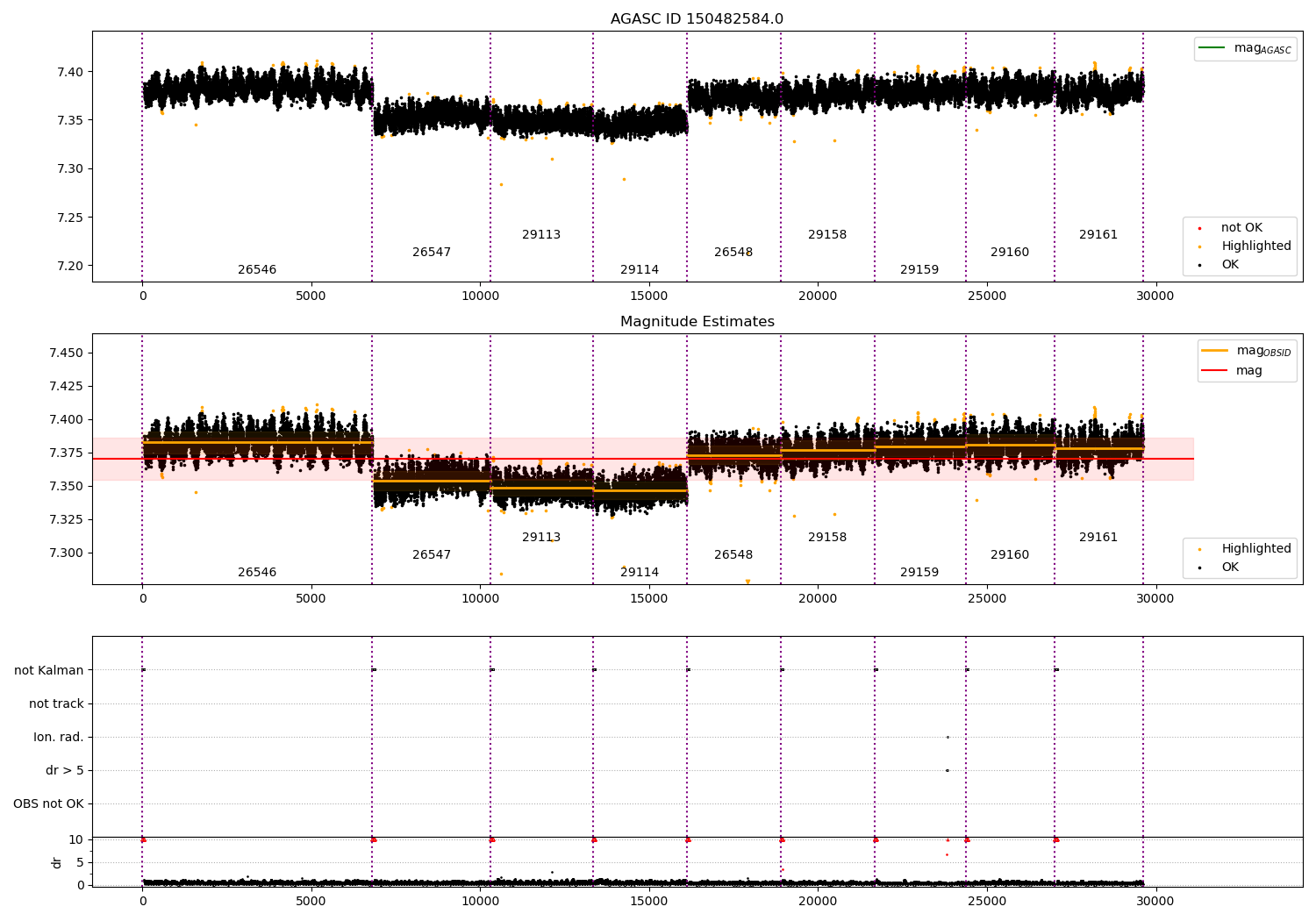Click the orange mag OBSID legend entry

tap(1246, 351)
